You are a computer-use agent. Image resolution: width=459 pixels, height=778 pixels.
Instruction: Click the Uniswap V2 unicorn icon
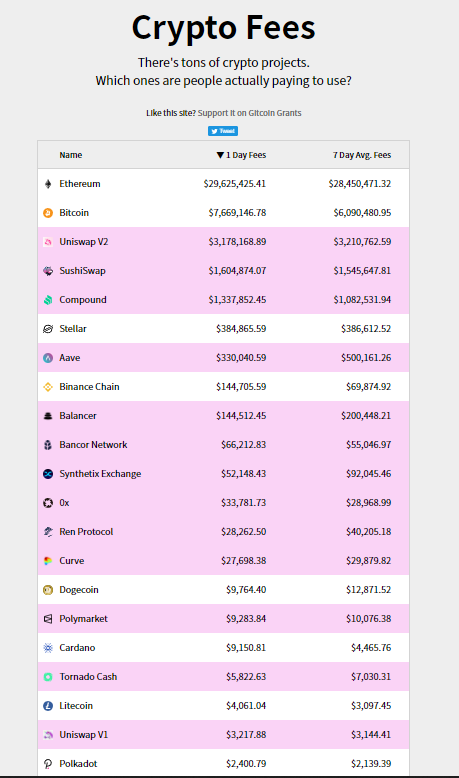click(x=48, y=242)
